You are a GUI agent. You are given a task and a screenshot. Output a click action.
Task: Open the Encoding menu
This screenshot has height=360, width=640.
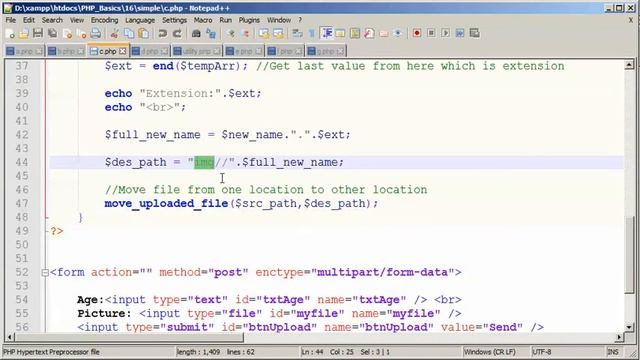pyautogui.click(x=104, y=20)
